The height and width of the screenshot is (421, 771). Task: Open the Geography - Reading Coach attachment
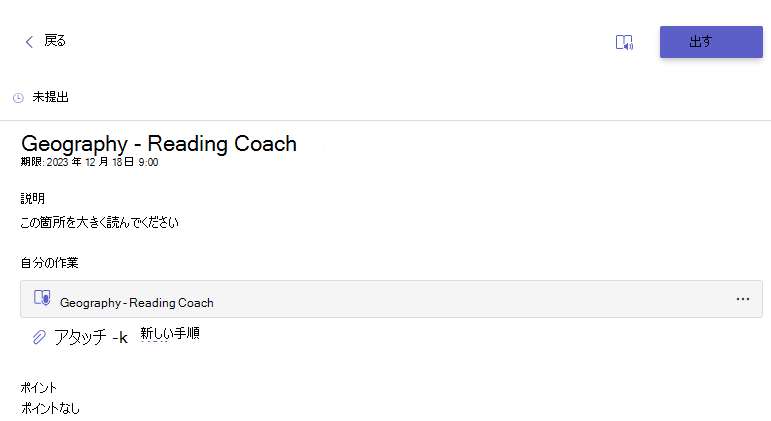[x=137, y=303]
